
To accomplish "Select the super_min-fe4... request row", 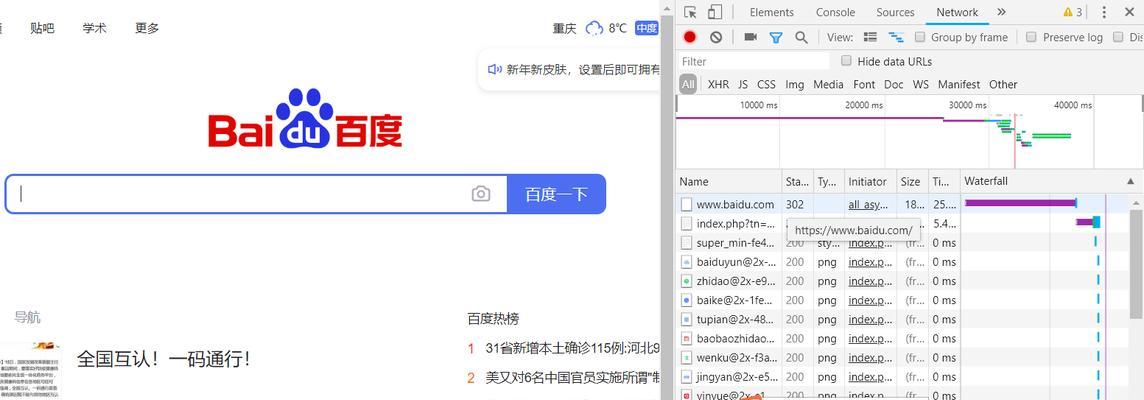I will click(905, 243).
